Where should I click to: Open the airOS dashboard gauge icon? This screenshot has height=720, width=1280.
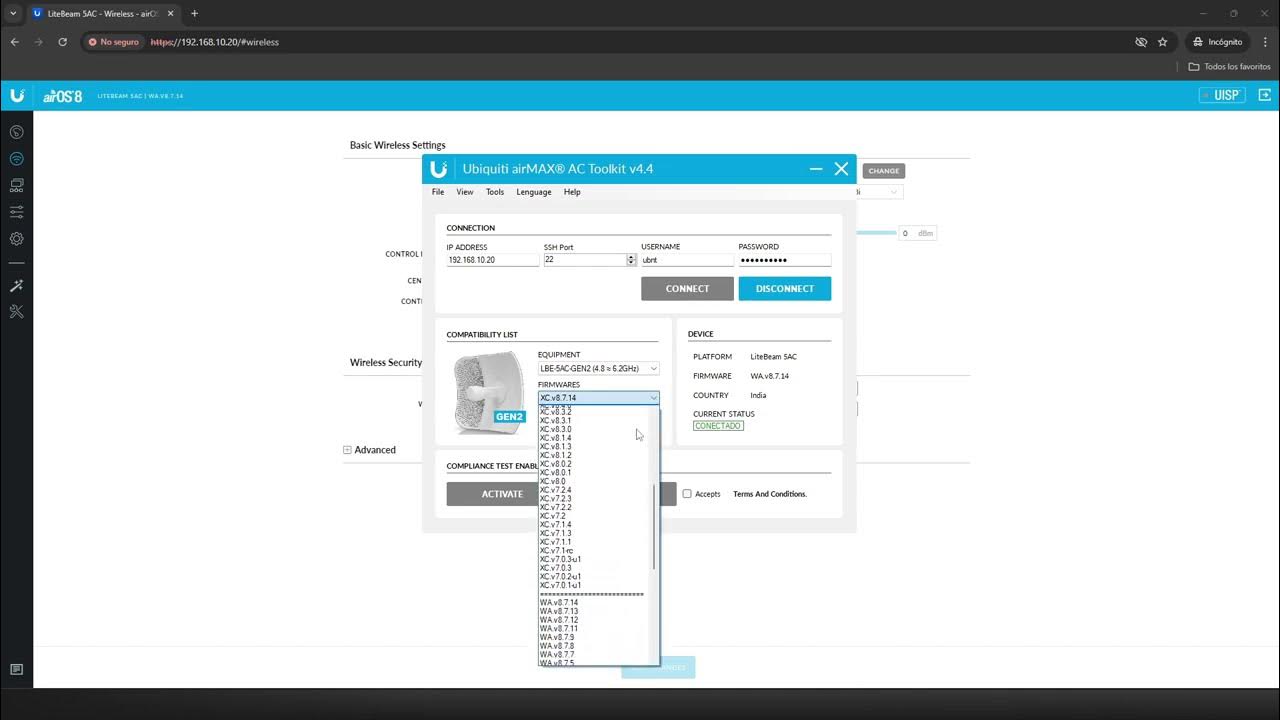pyautogui.click(x=16, y=132)
